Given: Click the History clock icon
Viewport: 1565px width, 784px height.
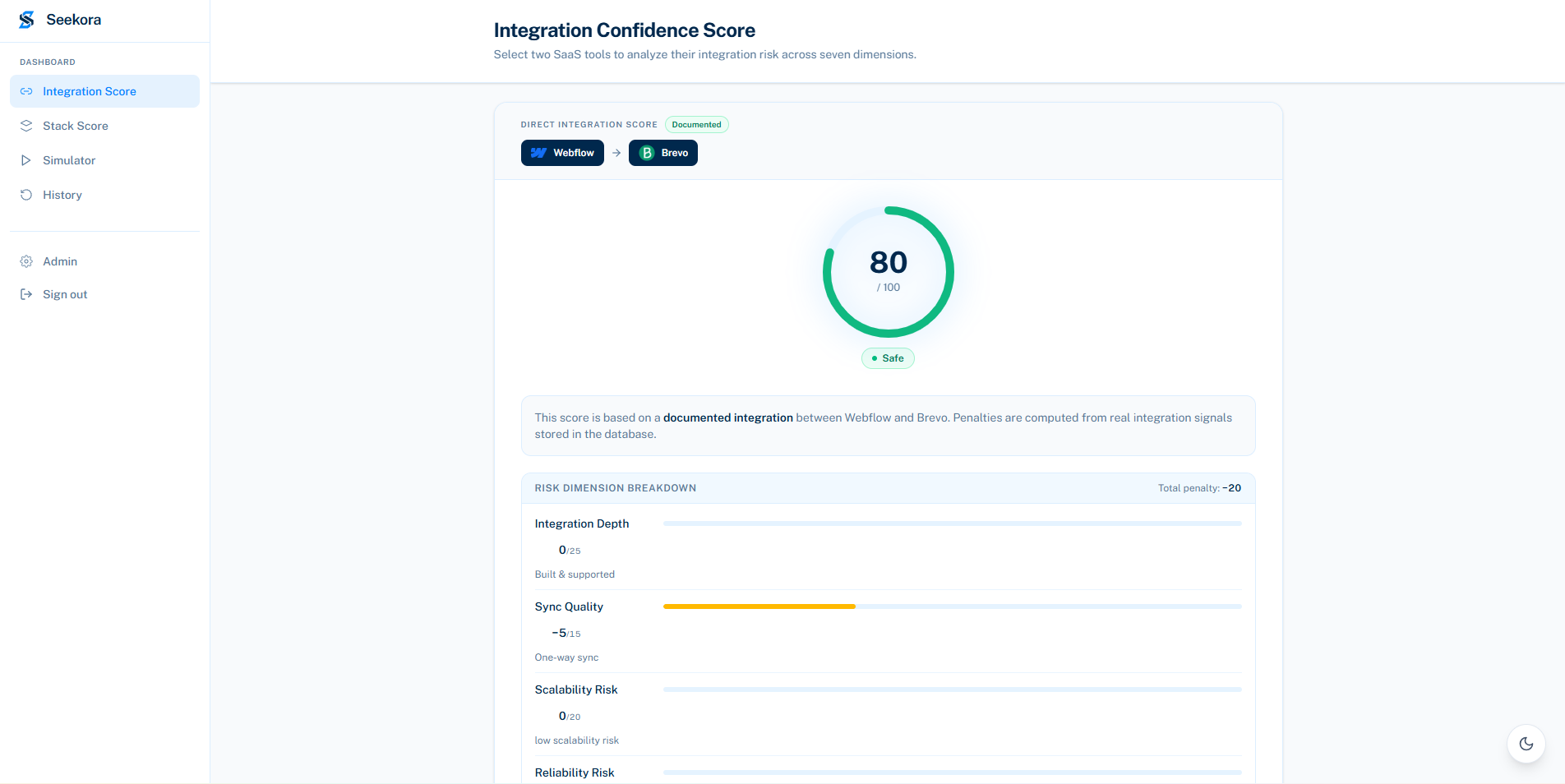Looking at the screenshot, I should coord(26,195).
